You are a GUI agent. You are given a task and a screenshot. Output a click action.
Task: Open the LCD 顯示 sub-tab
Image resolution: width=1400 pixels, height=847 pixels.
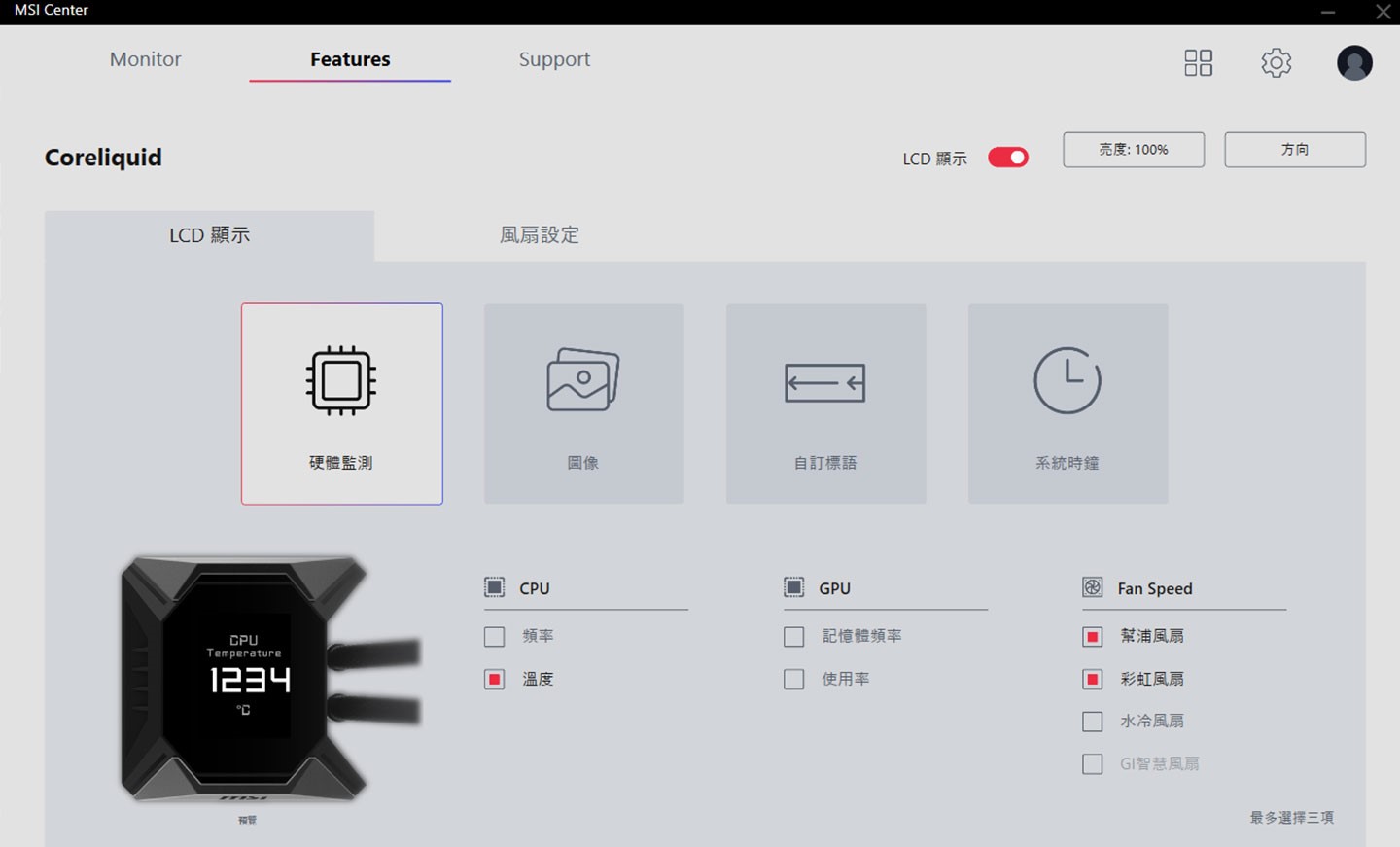click(x=209, y=235)
